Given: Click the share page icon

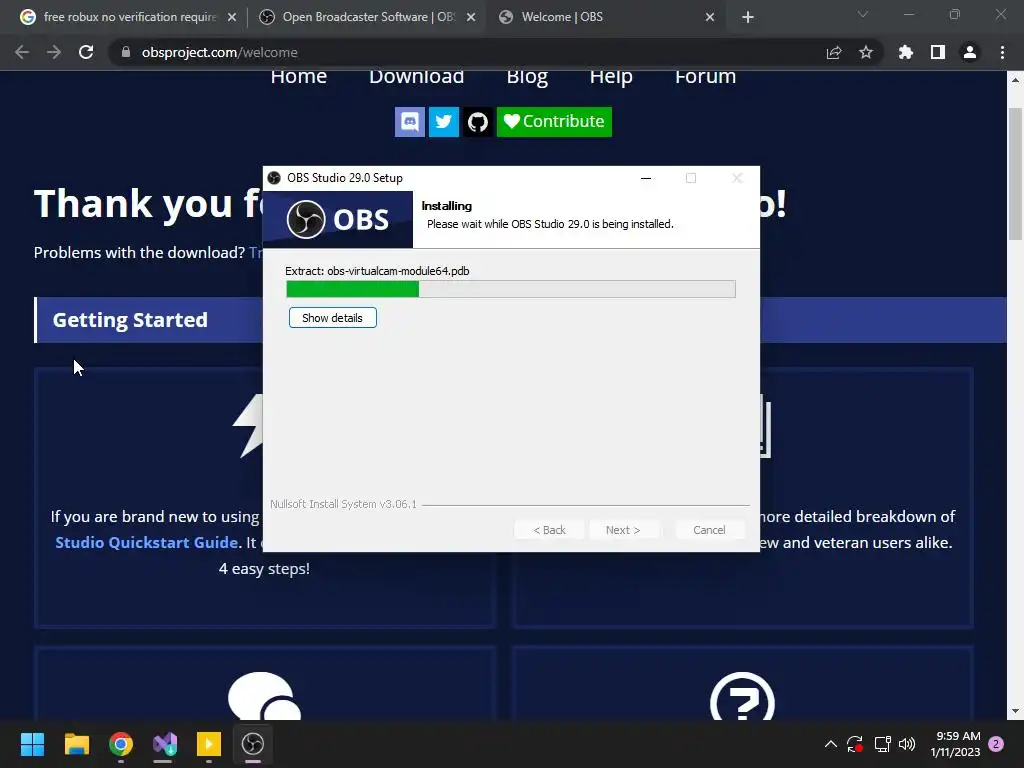Looking at the screenshot, I should (x=834, y=53).
